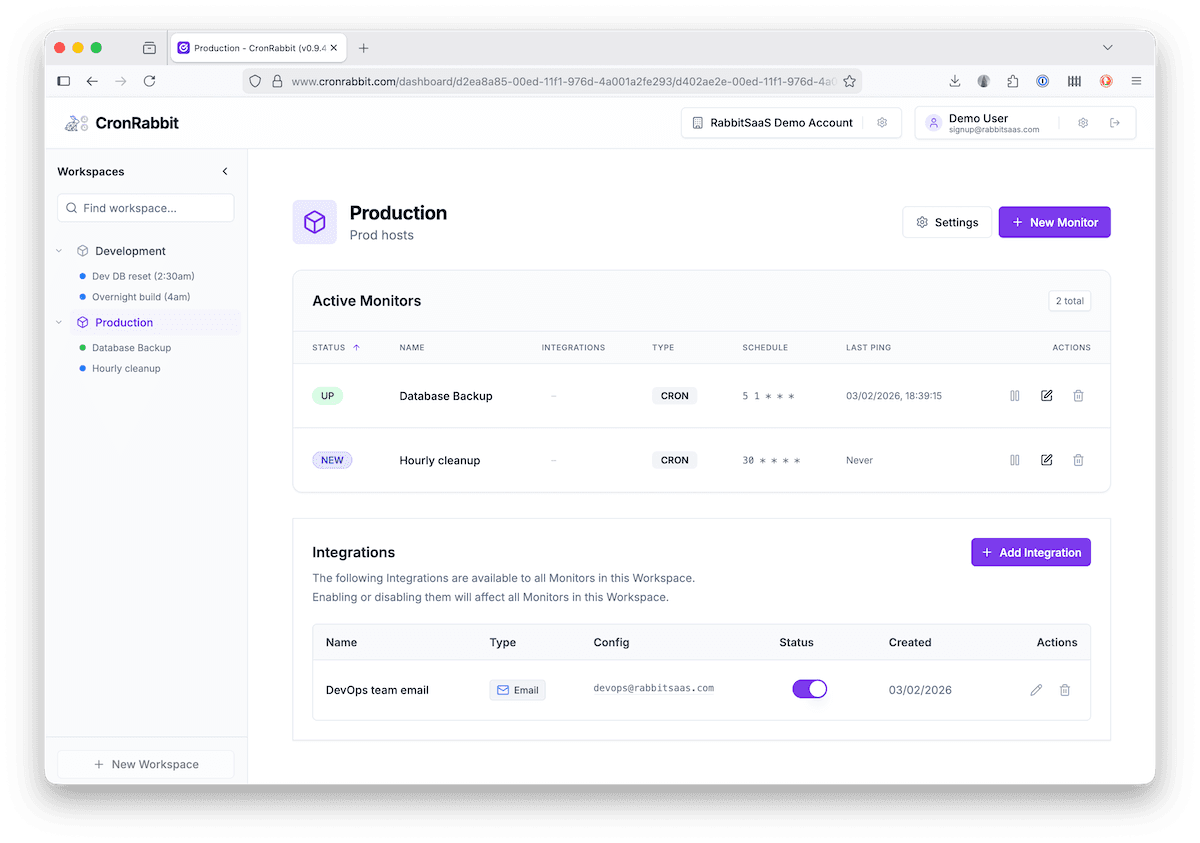
Task: Click the Find workspace search field
Action: pyautogui.click(x=145, y=207)
